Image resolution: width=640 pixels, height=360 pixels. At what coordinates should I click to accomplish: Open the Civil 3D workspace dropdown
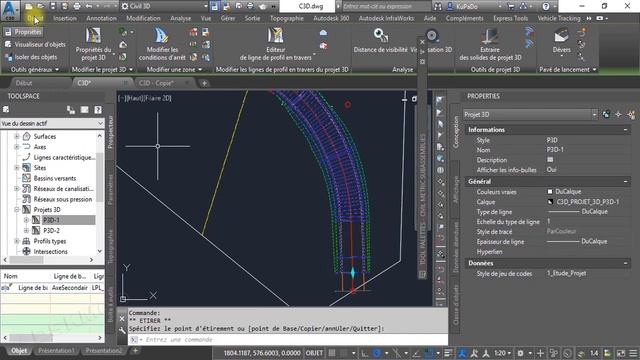[164, 6]
